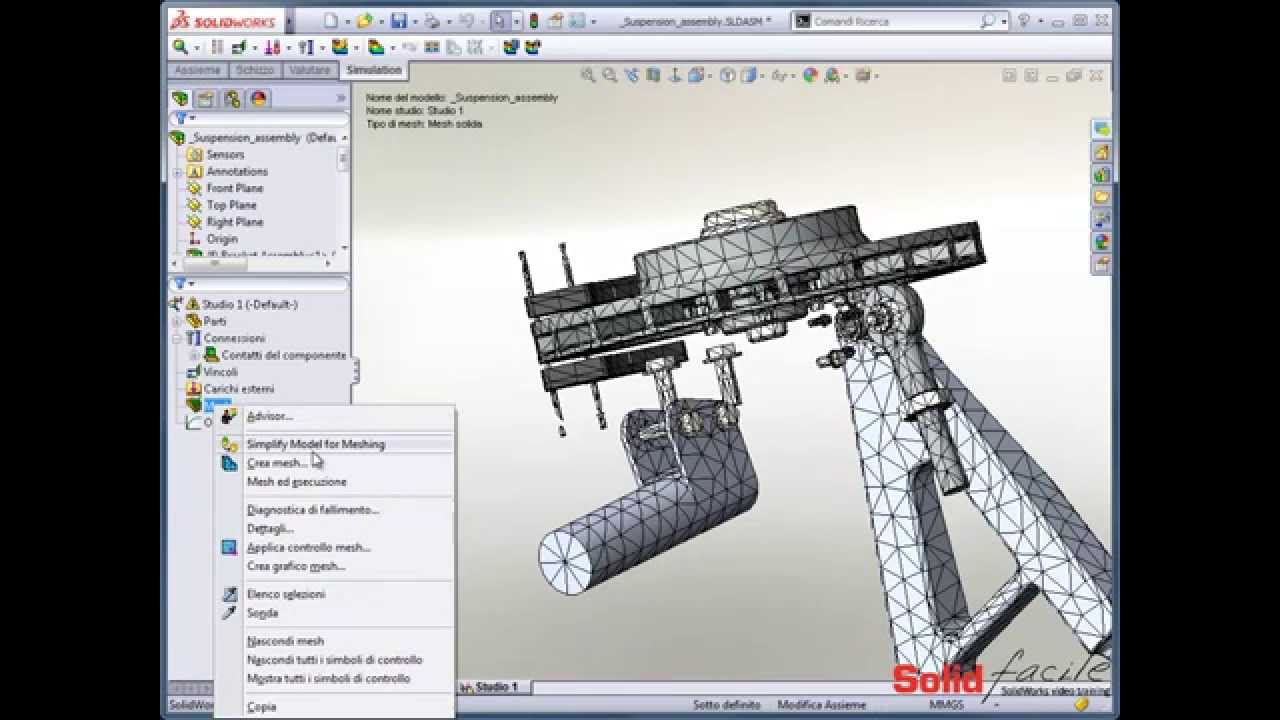Click the Undo arrow icon

coord(466,20)
